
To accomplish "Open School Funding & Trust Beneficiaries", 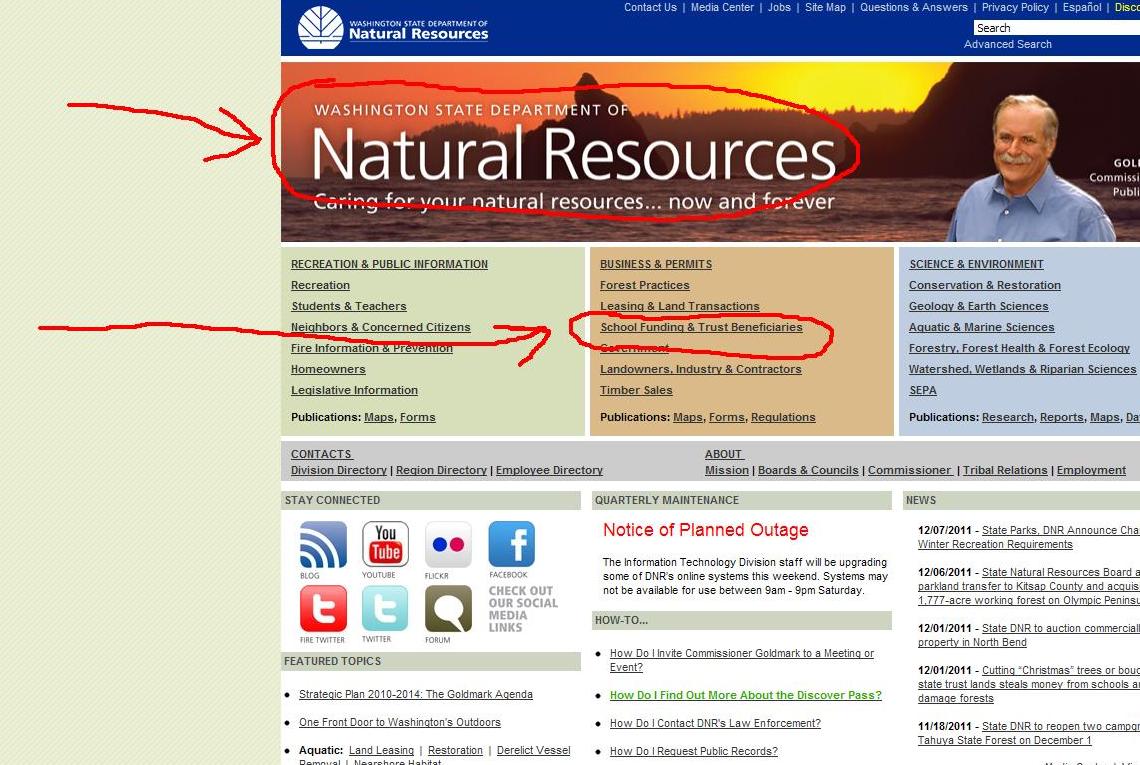I will [701, 328].
